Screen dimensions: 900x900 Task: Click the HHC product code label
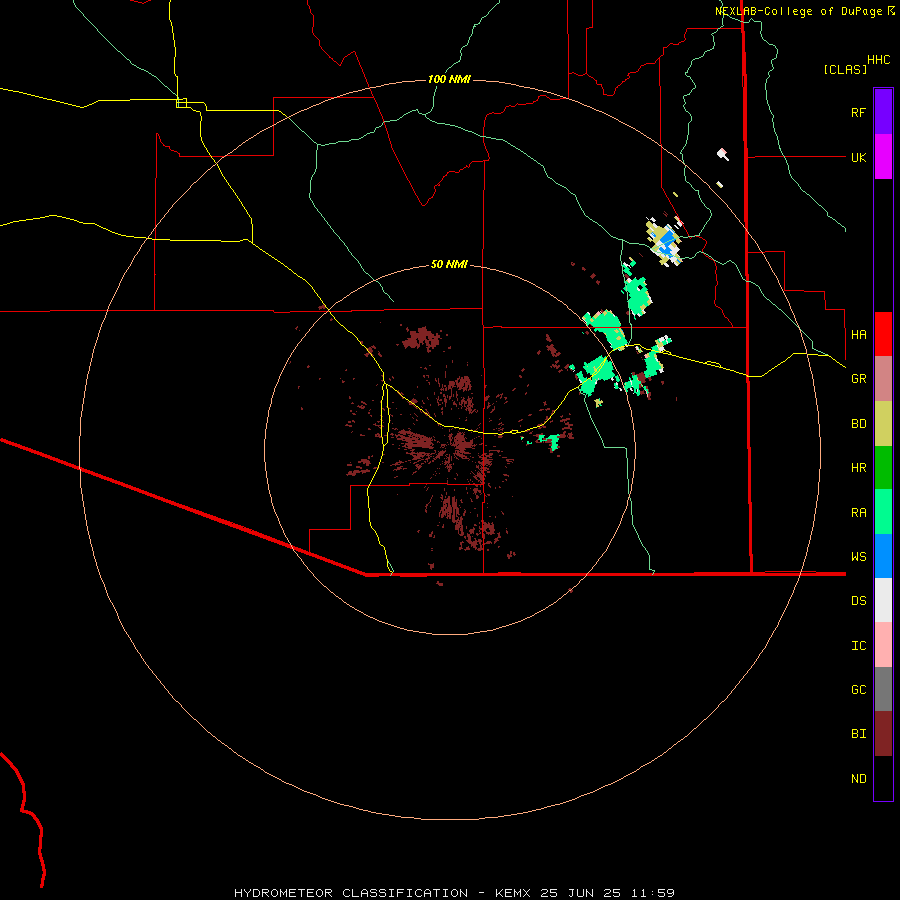tap(879, 60)
